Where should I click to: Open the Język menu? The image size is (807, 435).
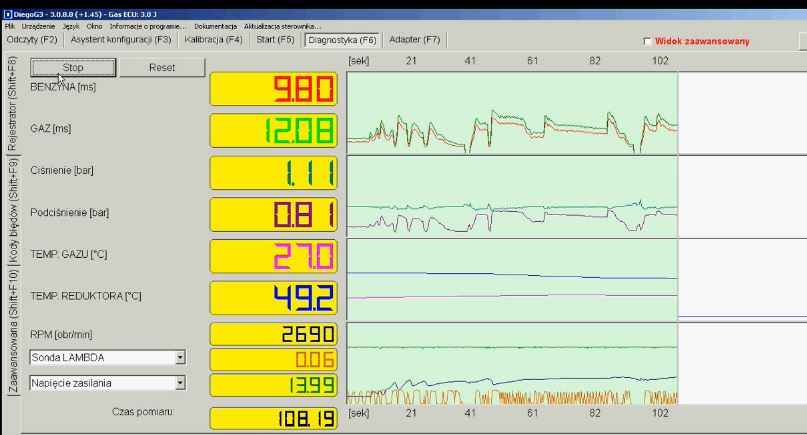[71, 26]
